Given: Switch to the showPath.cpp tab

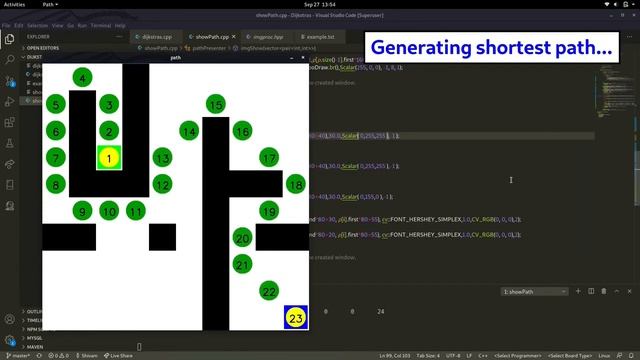Looking at the screenshot, I should pos(211,37).
